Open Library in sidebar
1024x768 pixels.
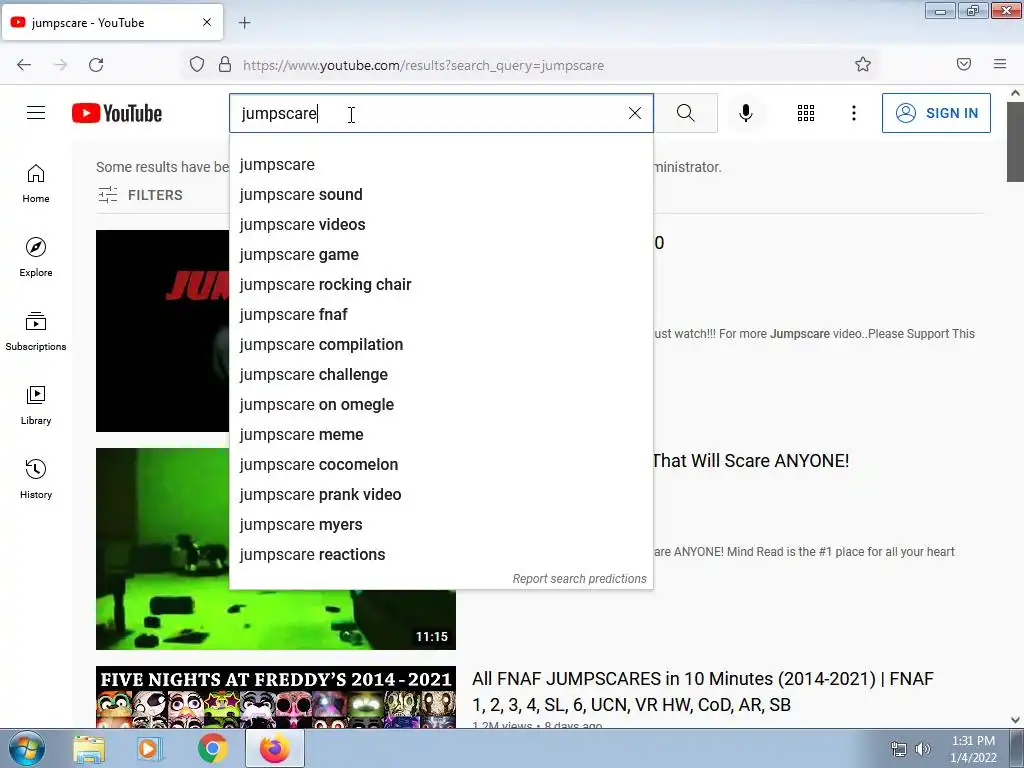tap(36, 405)
